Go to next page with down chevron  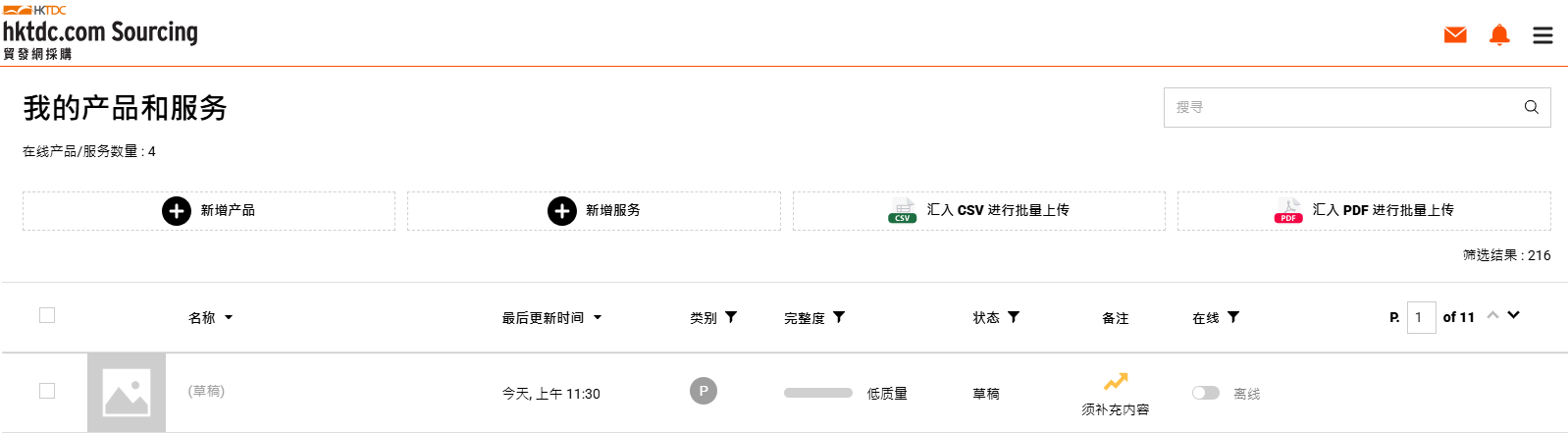tap(1514, 315)
